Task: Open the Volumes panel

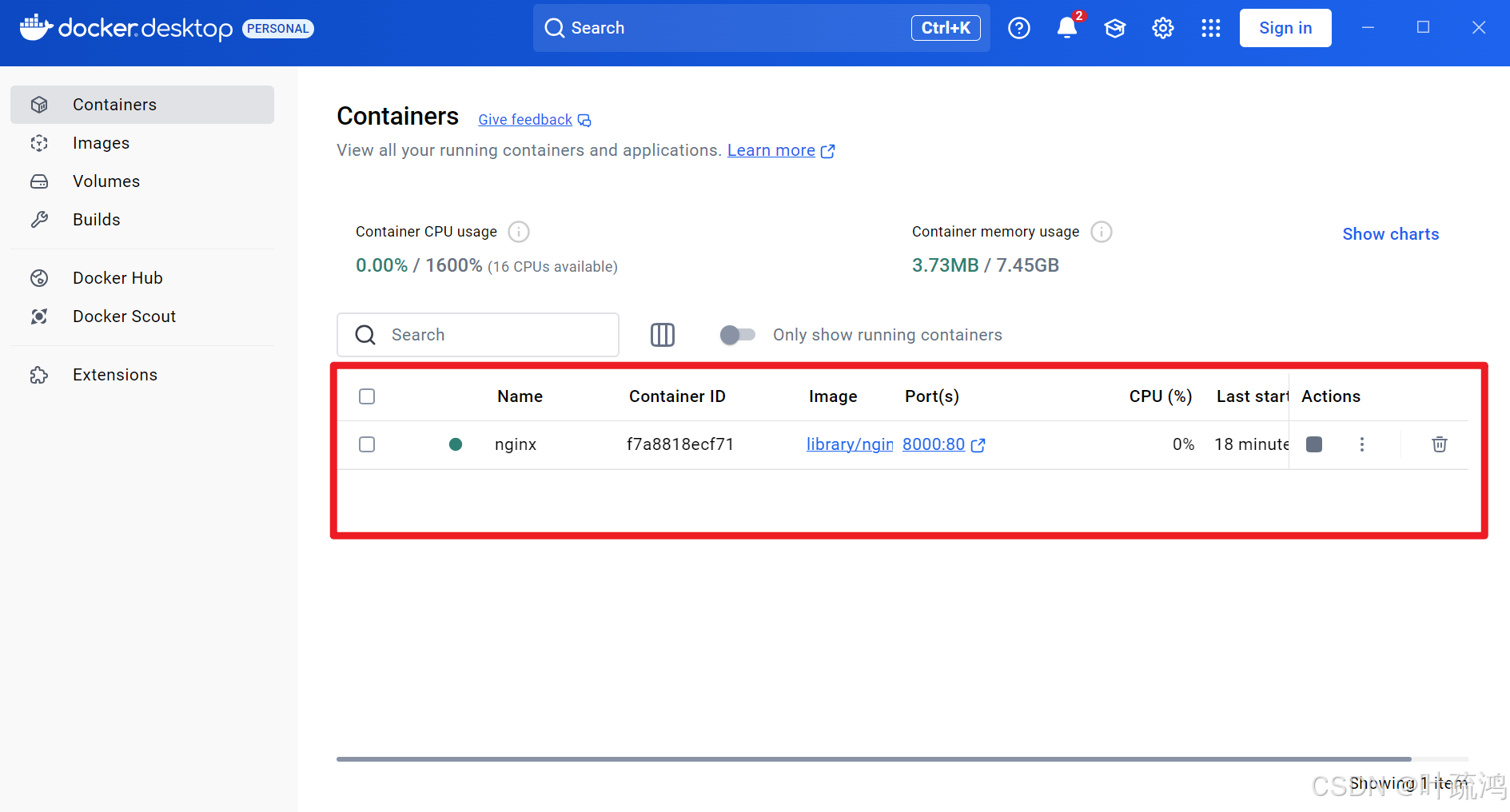Action: pos(106,181)
